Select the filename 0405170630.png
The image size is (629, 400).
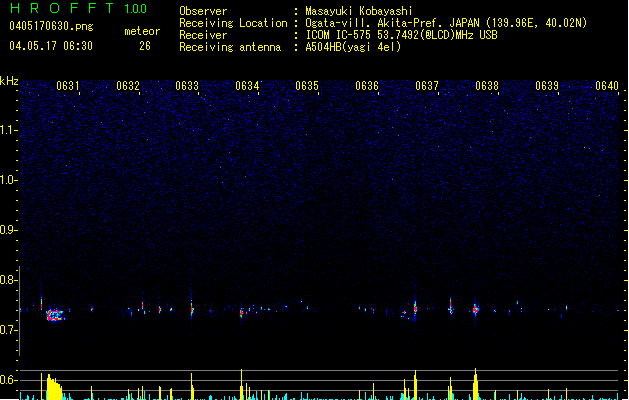pos(51,26)
